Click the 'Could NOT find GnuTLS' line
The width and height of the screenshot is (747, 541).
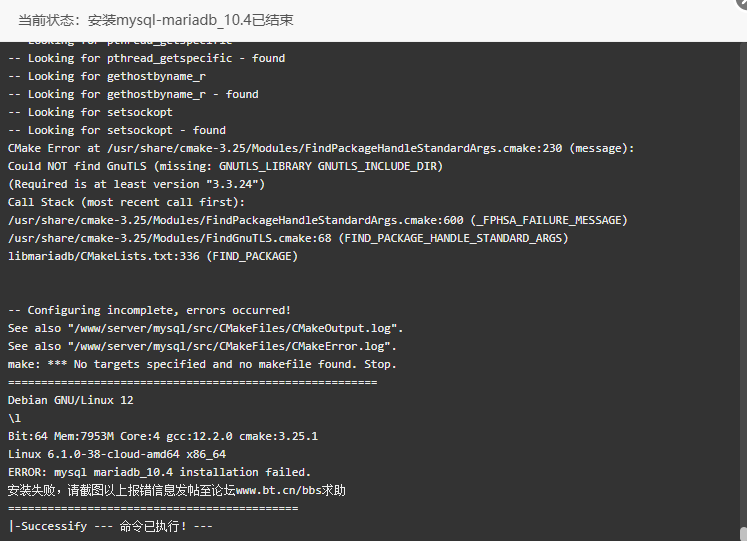[225, 166]
